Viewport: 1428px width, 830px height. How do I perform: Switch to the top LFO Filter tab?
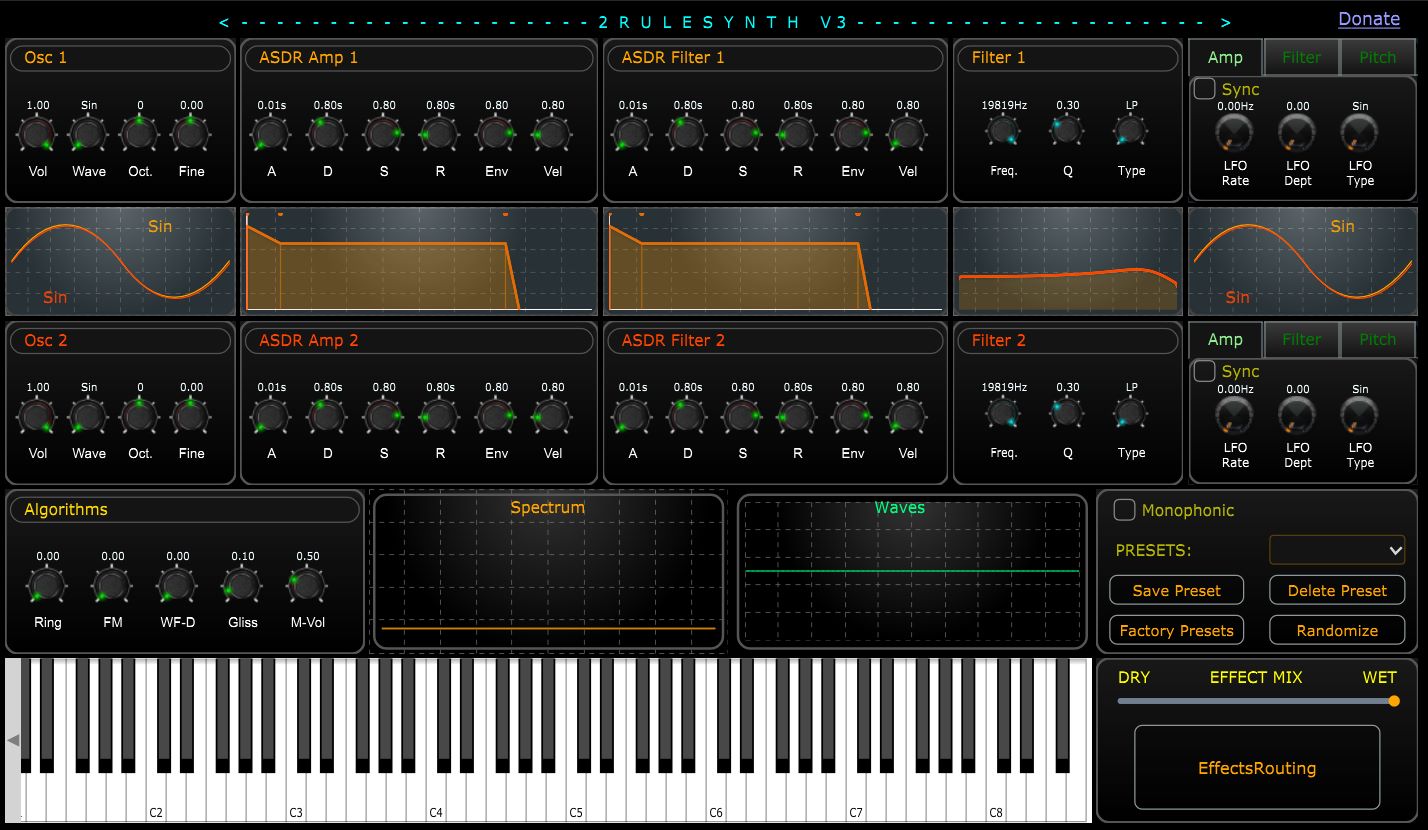[x=1301, y=58]
